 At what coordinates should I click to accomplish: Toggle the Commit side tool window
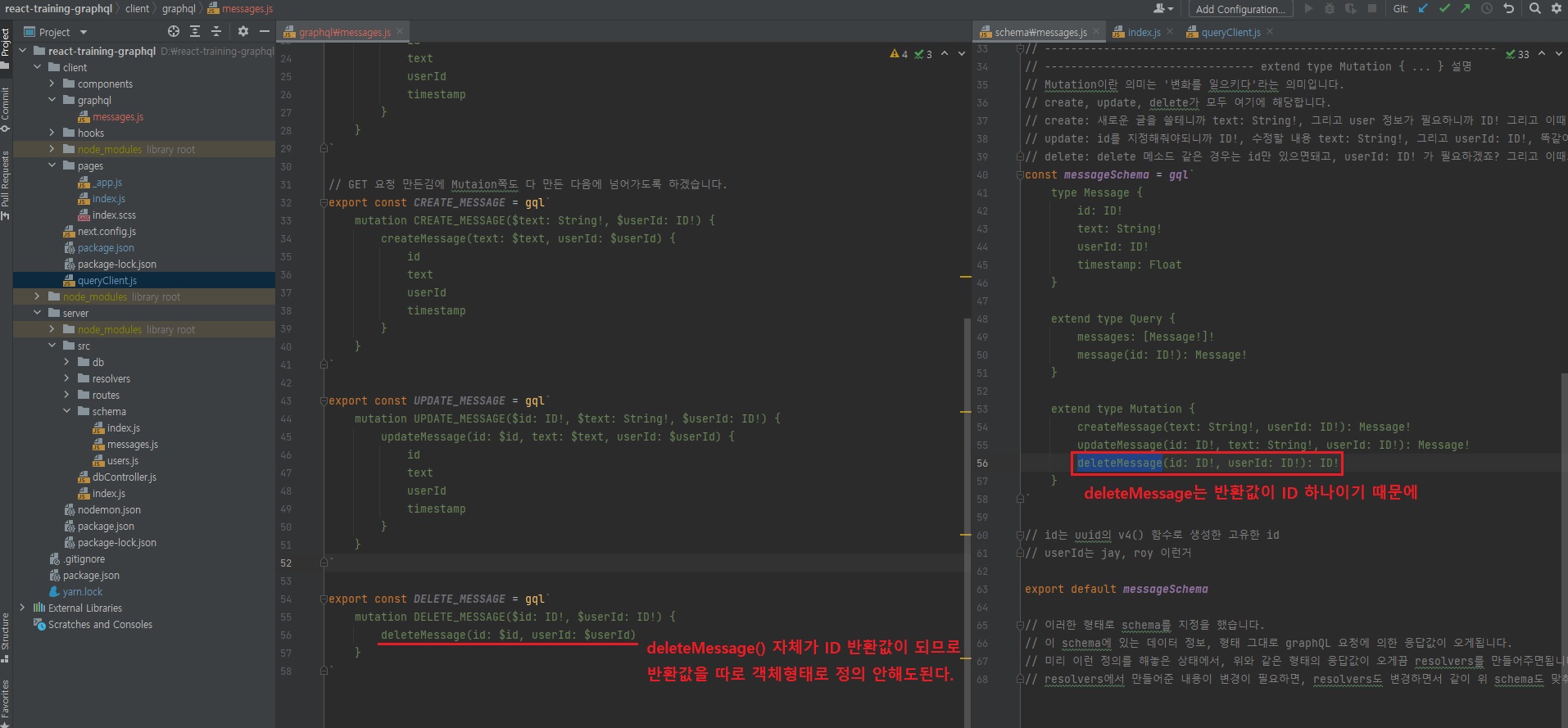point(6,105)
